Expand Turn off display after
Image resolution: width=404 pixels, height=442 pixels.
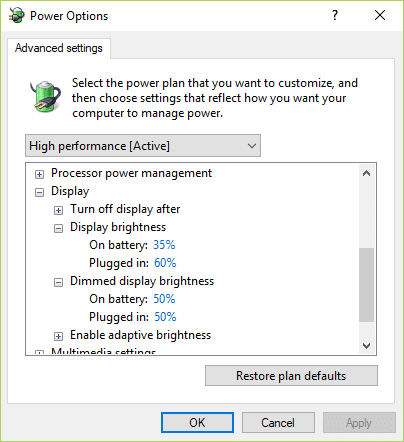coord(58,210)
